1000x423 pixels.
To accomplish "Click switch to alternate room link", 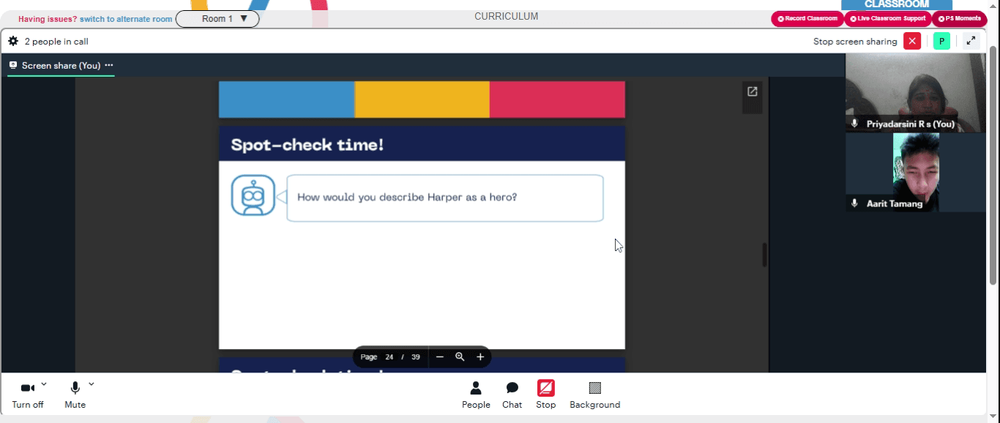I will coord(126,19).
